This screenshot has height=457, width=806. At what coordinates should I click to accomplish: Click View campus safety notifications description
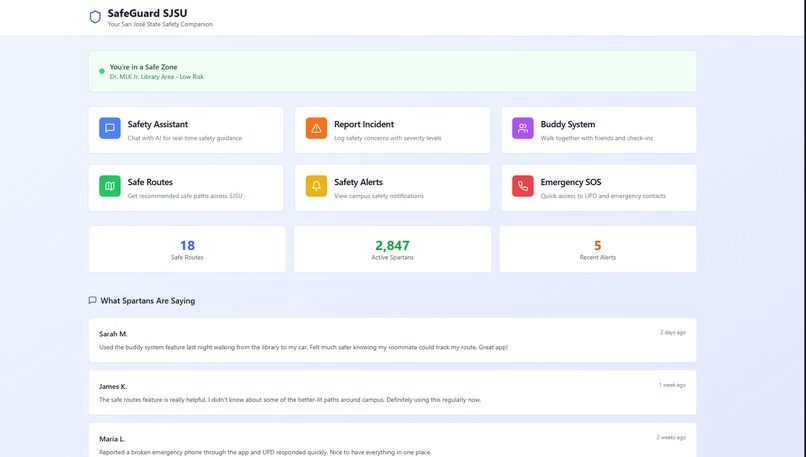click(x=379, y=196)
